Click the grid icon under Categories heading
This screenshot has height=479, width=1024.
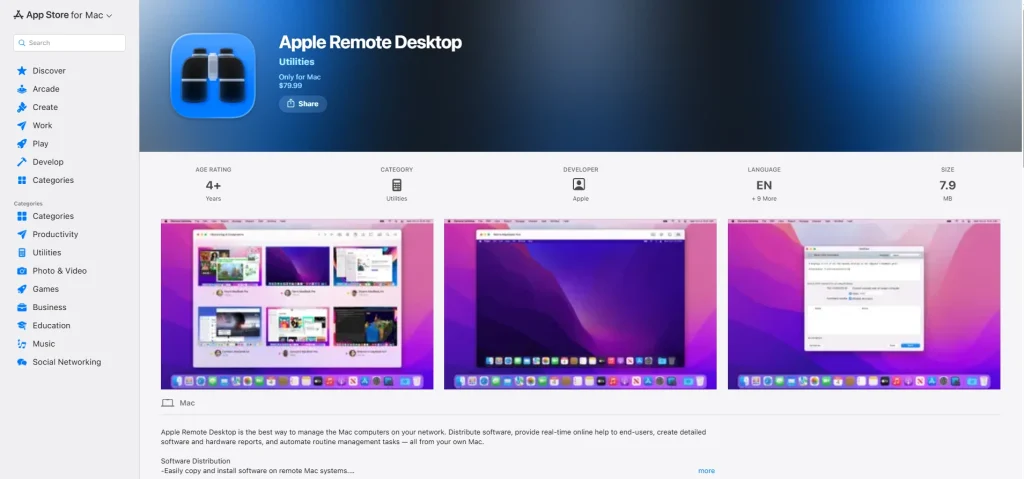22,216
